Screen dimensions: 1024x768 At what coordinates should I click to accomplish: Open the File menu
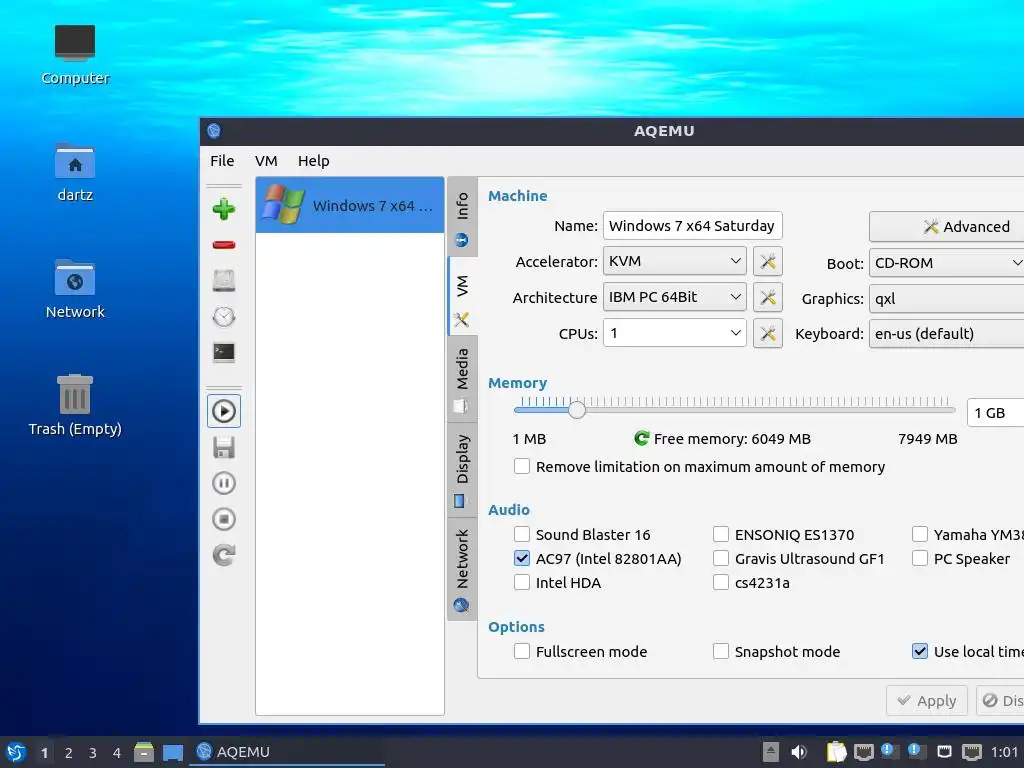pos(222,161)
